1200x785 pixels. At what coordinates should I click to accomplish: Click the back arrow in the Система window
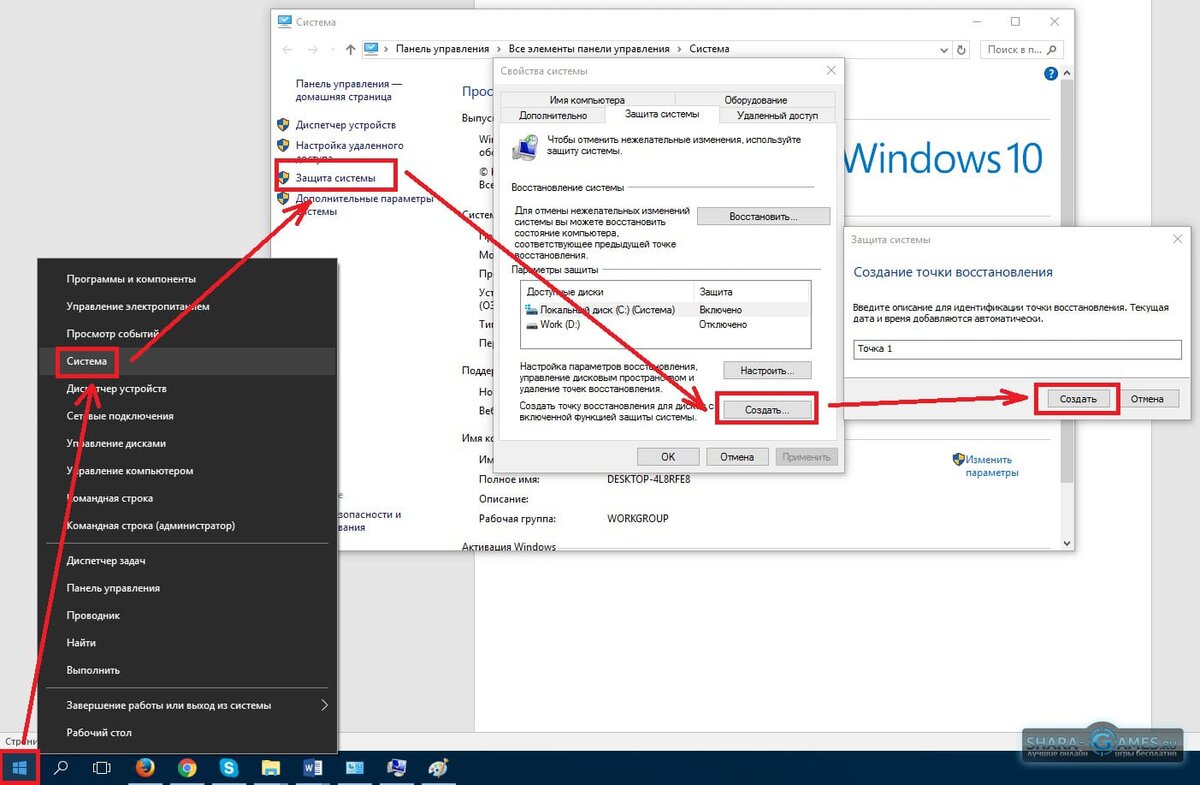[x=287, y=49]
